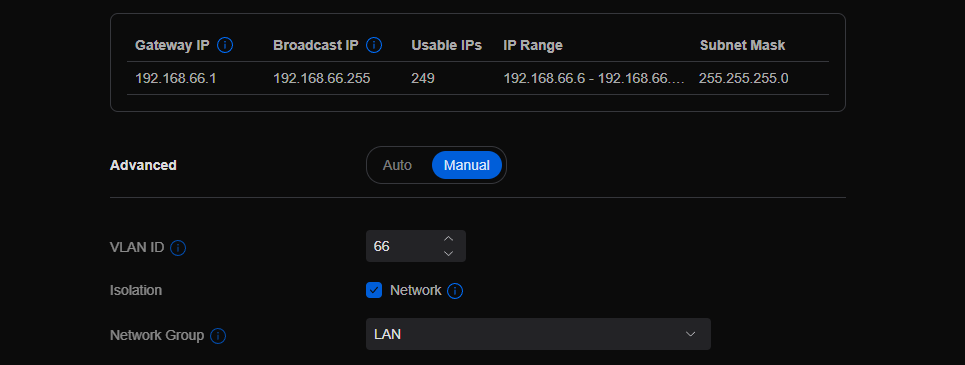The height and width of the screenshot is (365, 965).
Task: Click the IP Range column header
Action: pyautogui.click(x=533, y=46)
